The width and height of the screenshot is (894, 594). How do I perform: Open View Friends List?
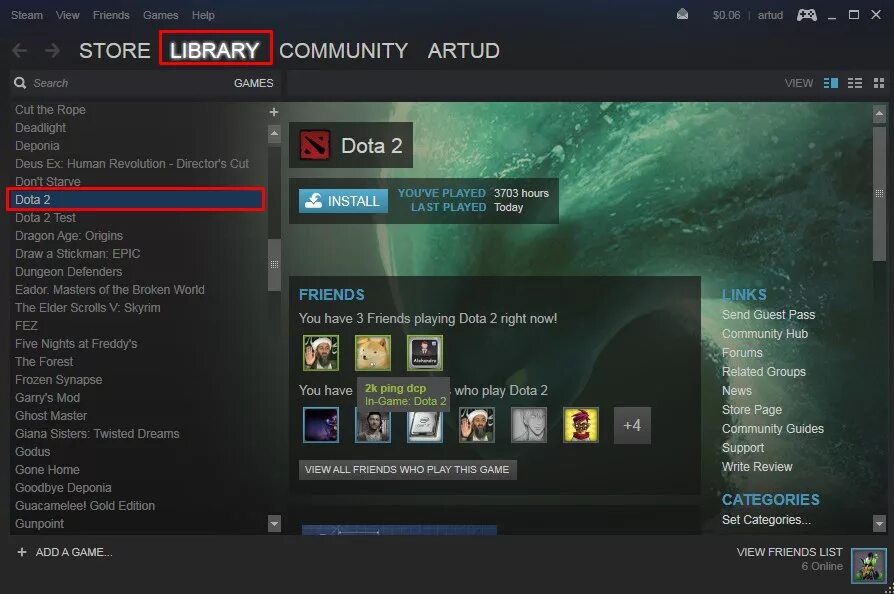[789, 552]
